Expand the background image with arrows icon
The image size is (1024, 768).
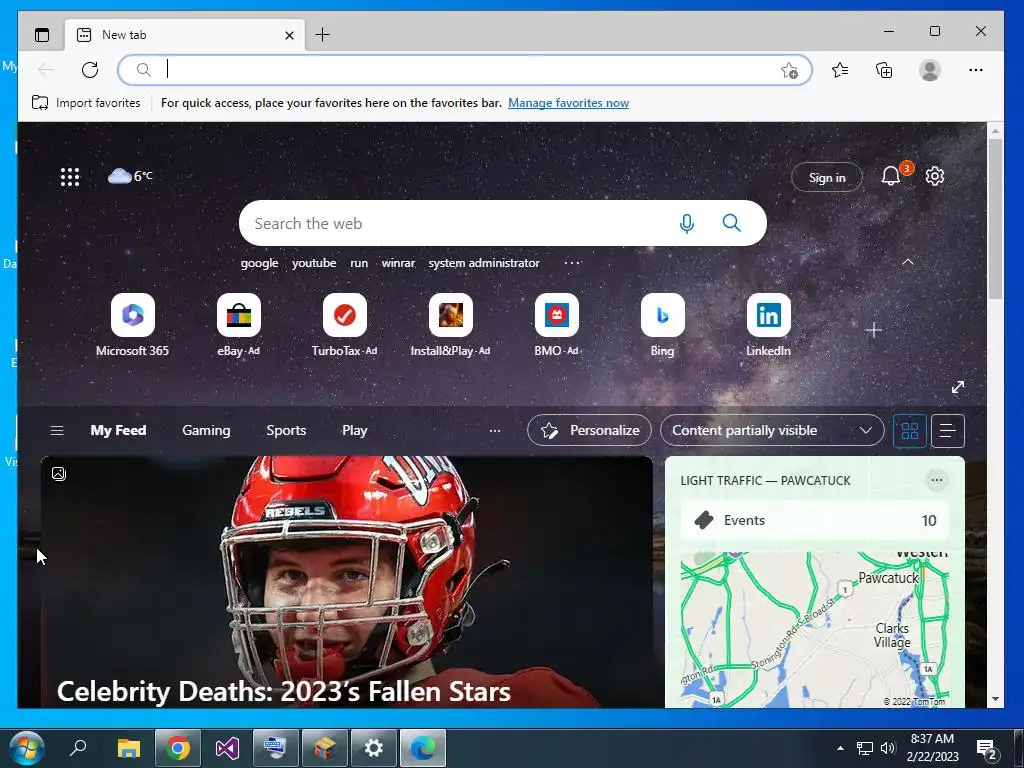(958, 387)
